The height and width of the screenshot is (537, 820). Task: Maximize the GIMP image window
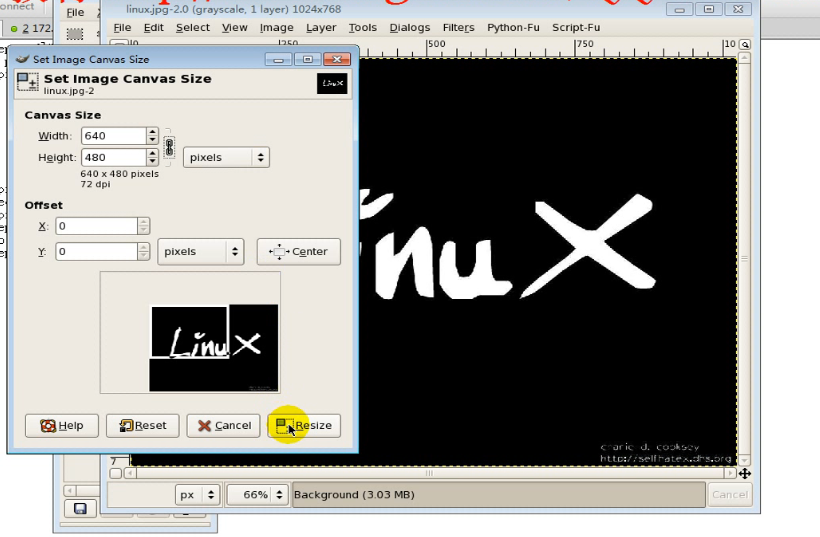click(709, 9)
